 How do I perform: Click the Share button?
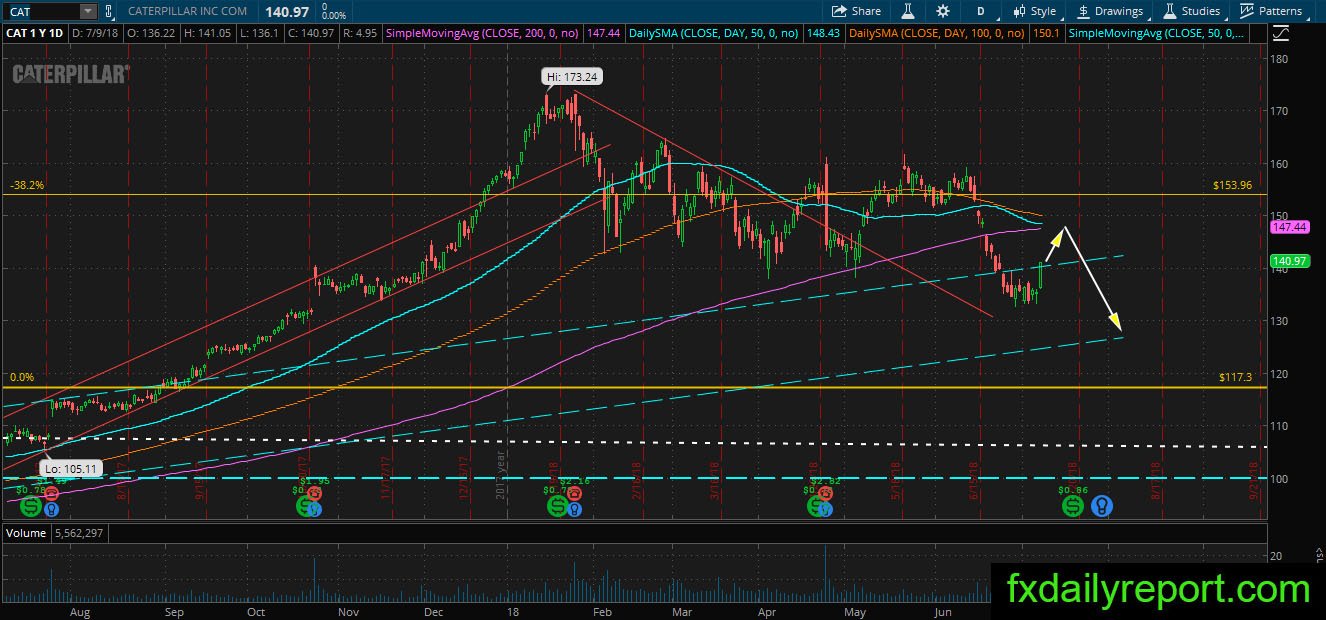click(857, 11)
